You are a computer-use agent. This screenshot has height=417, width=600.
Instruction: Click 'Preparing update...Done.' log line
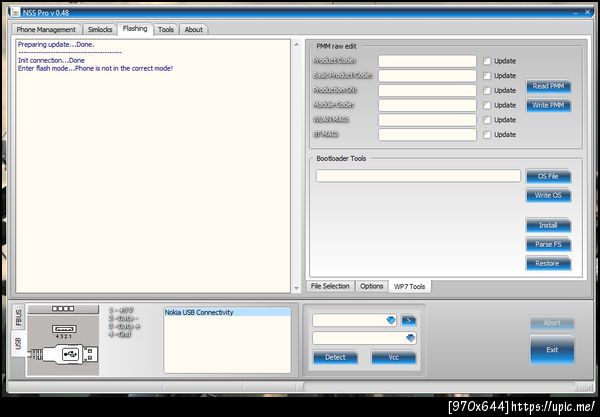56,44
